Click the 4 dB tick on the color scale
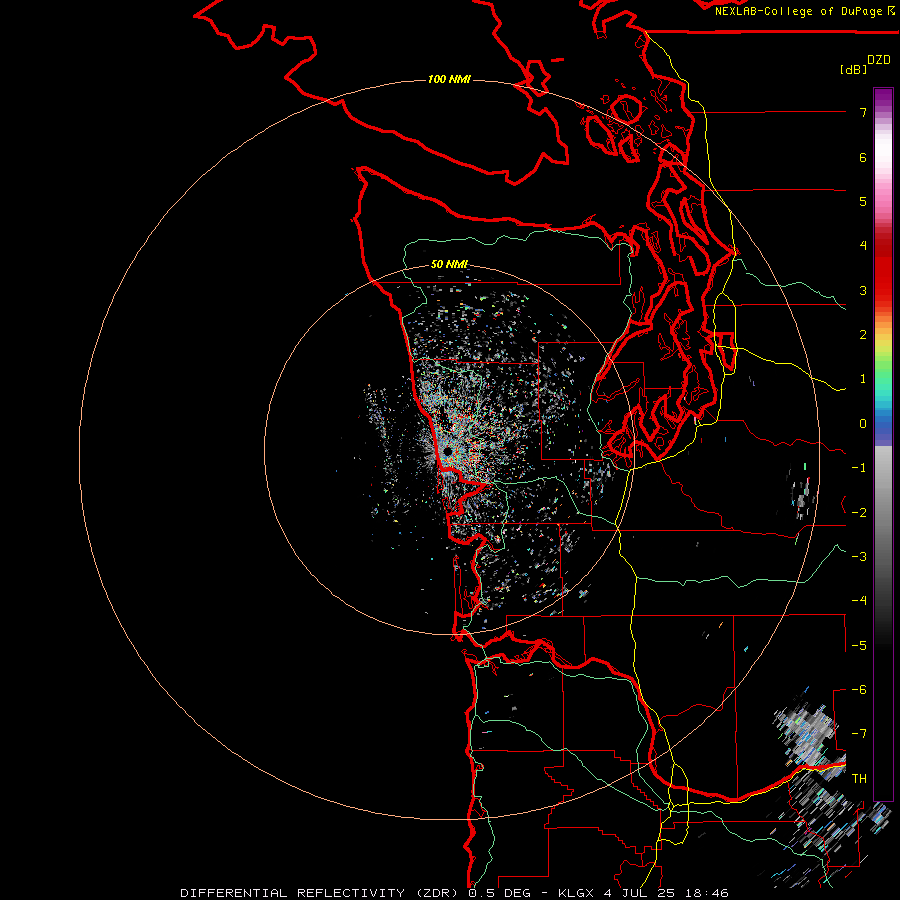The image size is (900, 900). click(x=863, y=246)
